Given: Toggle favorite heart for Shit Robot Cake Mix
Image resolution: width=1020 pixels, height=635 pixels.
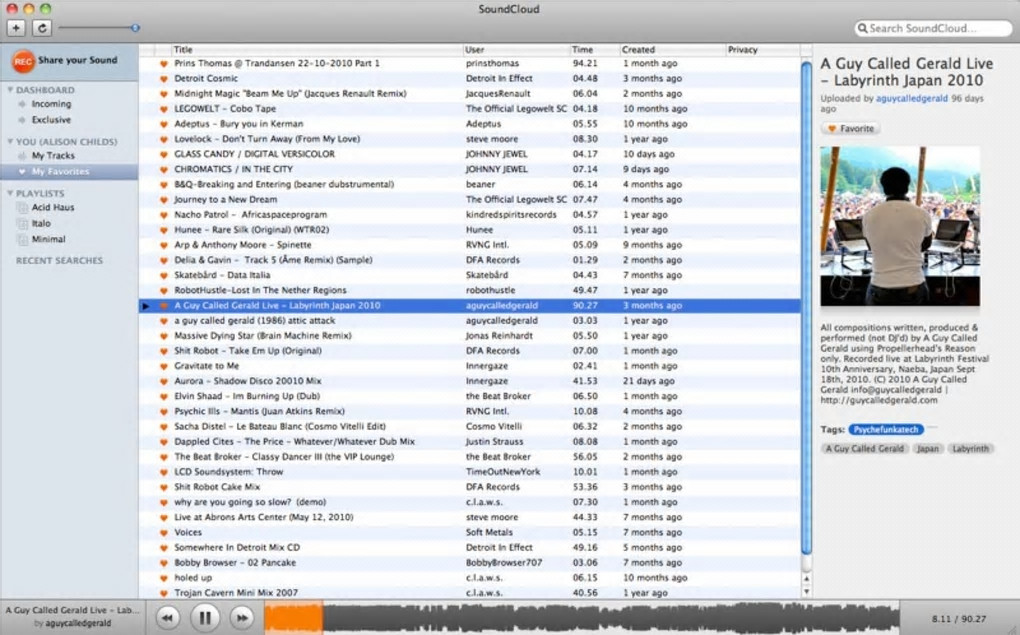Looking at the screenshot, I should point(164,487).
